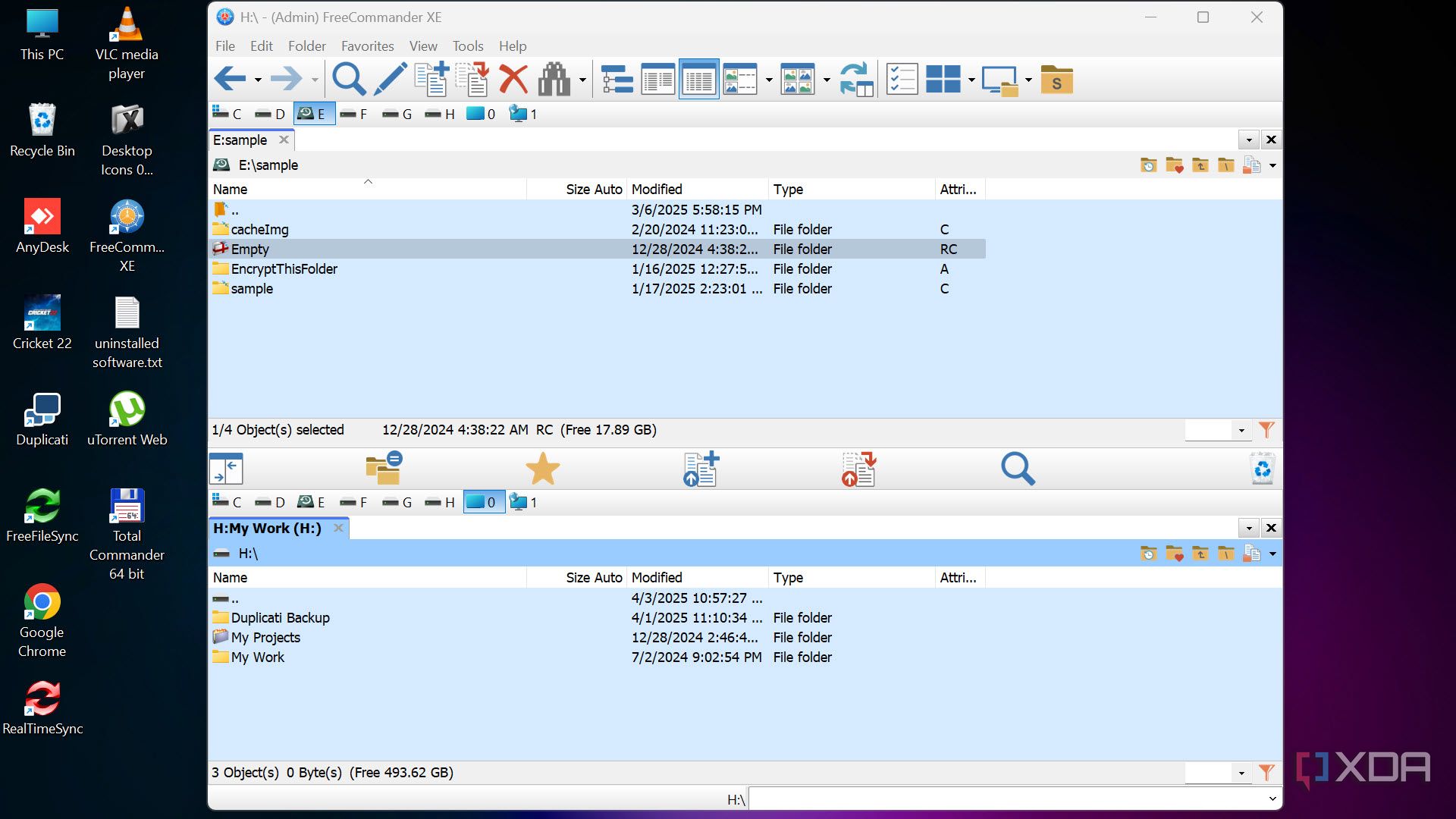Screen dimensions: 1456x819
Task: Select the EncryptThisFolder folder row
Action: 597,269
